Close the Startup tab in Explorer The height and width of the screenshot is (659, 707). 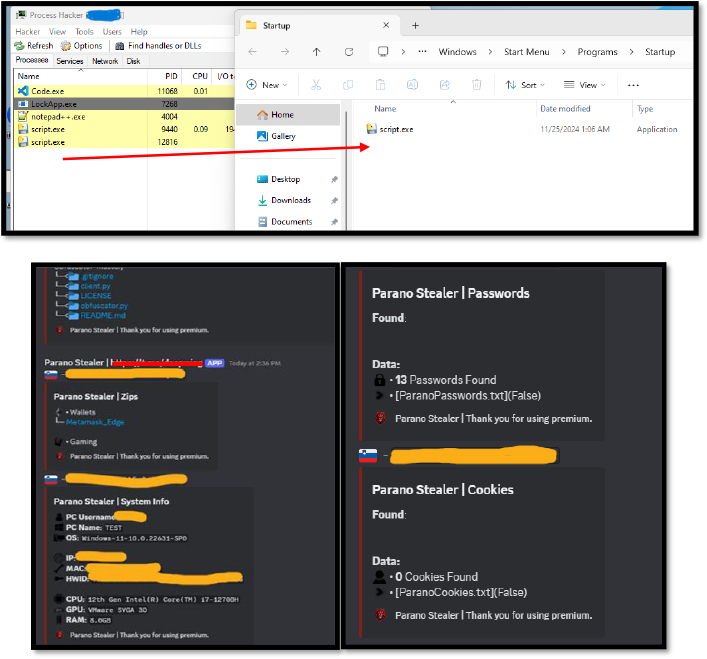(x=386, y=25)
